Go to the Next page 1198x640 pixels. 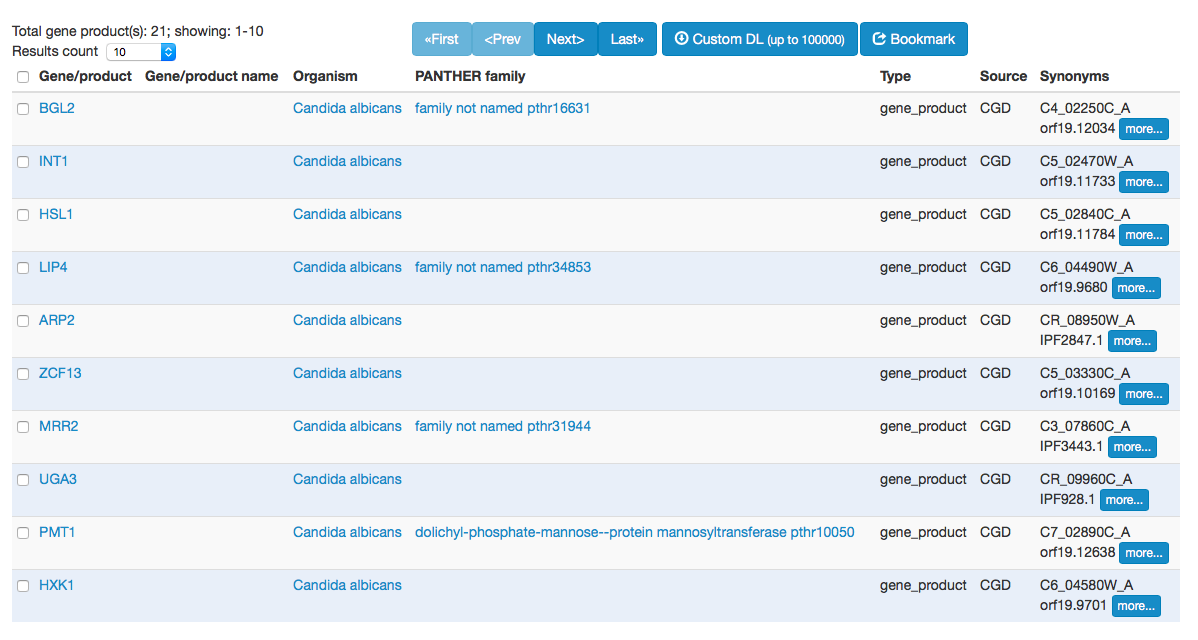pos(565,39)
